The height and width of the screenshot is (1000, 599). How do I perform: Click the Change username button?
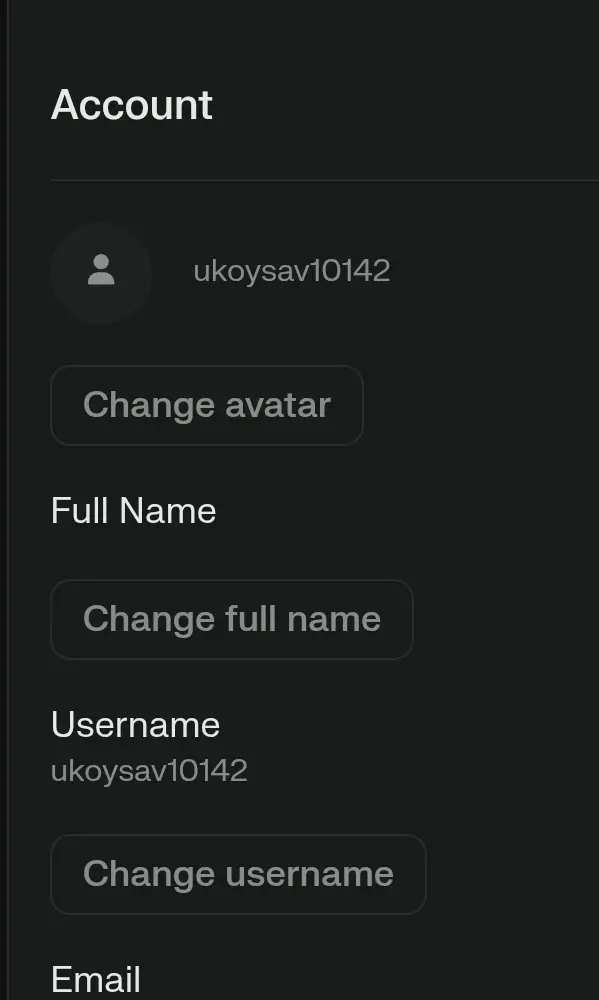pos(238,874)
